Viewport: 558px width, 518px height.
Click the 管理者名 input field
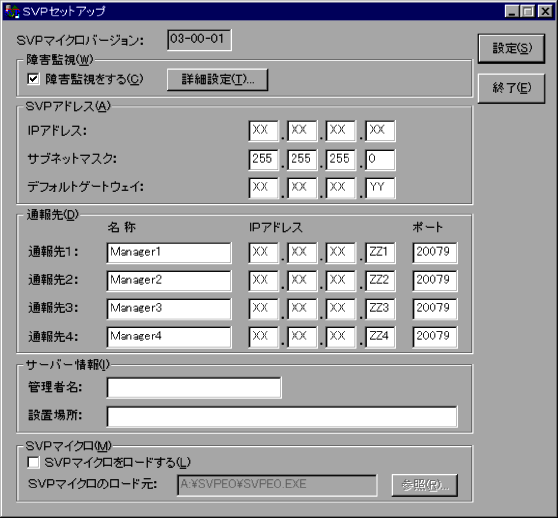tap(194, 388)
